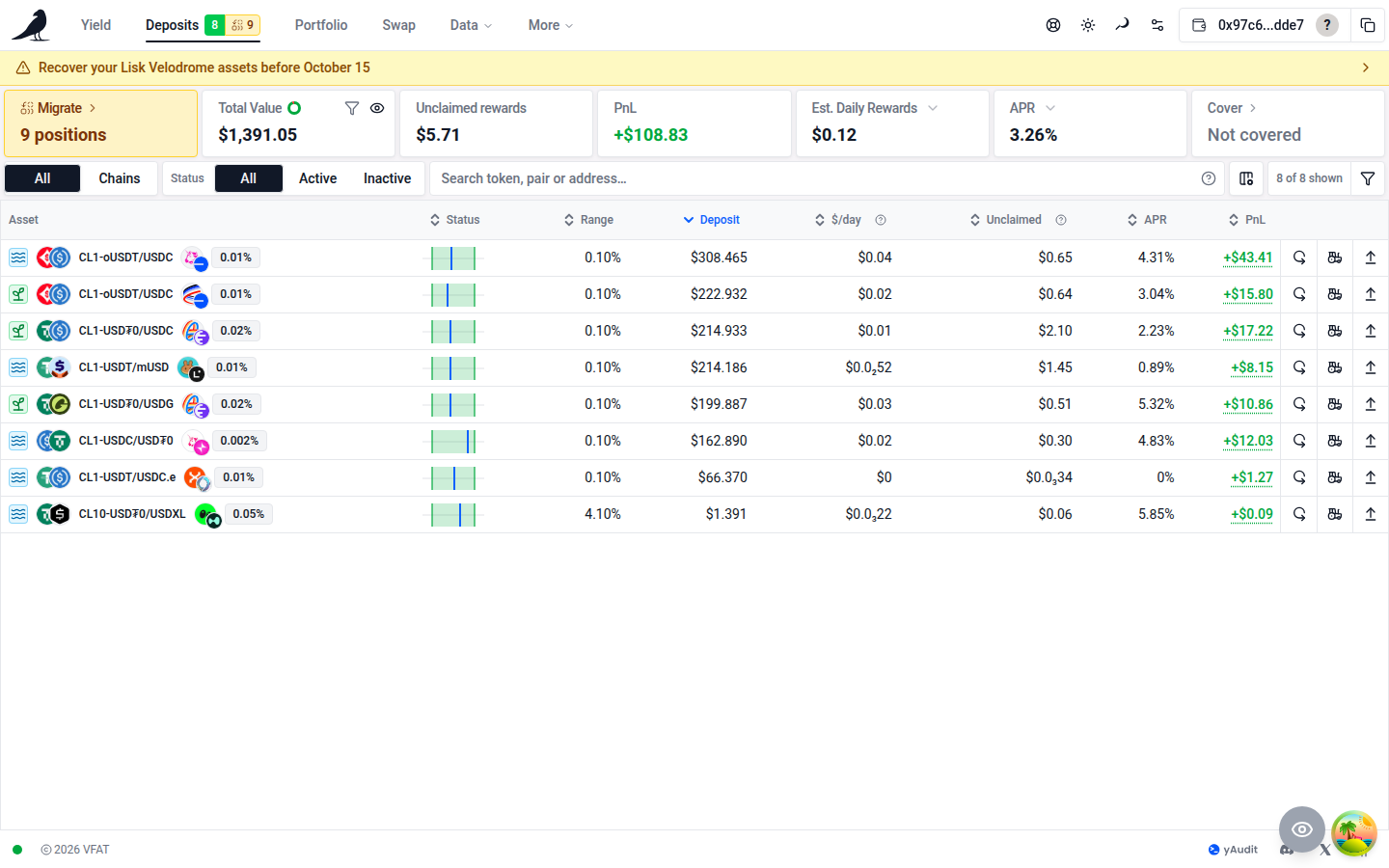Click the Total Value filter funnel icon
Viewport: 1389px width, 868px height.
tap(352, 108)
